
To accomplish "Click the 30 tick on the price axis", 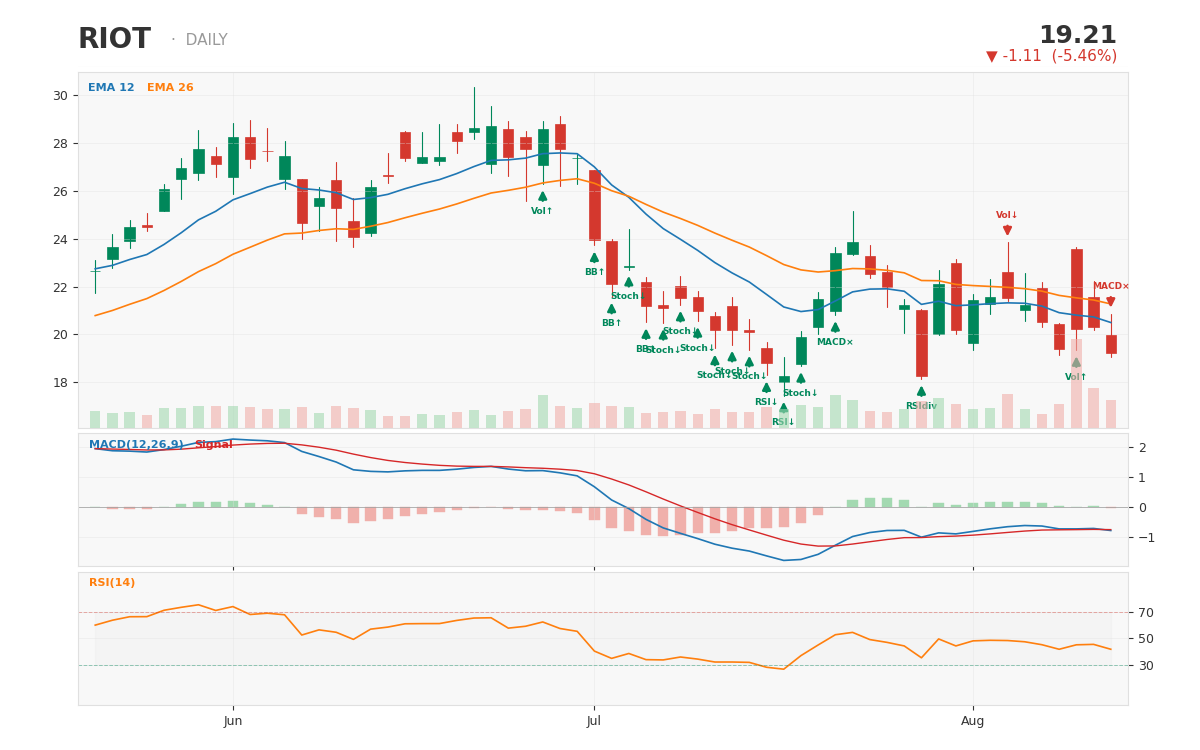I will point(60,96).
